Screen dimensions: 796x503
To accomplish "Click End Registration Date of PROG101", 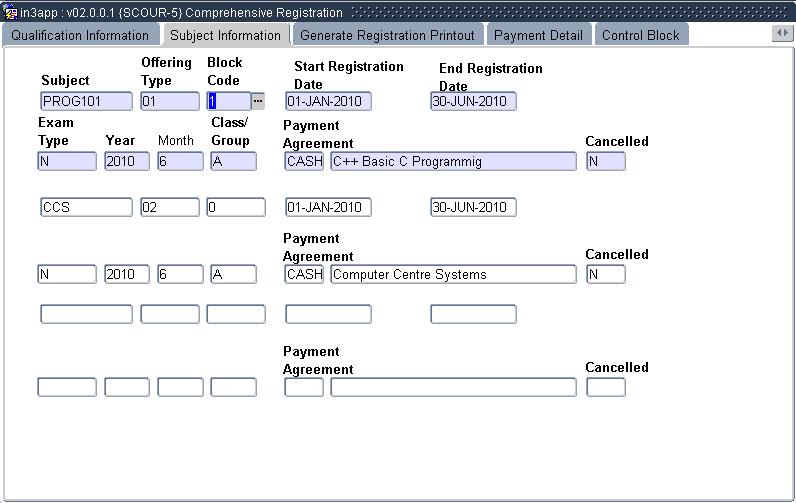I will pos(473,101).
